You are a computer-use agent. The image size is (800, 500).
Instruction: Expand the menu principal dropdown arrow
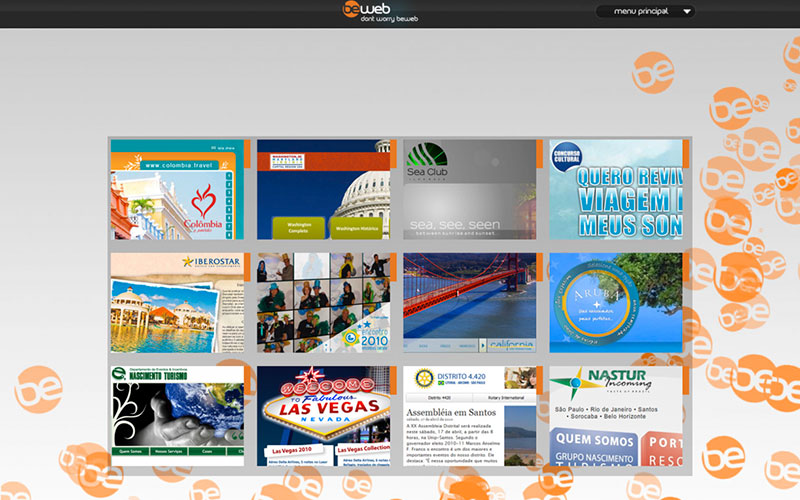[687, 11]
